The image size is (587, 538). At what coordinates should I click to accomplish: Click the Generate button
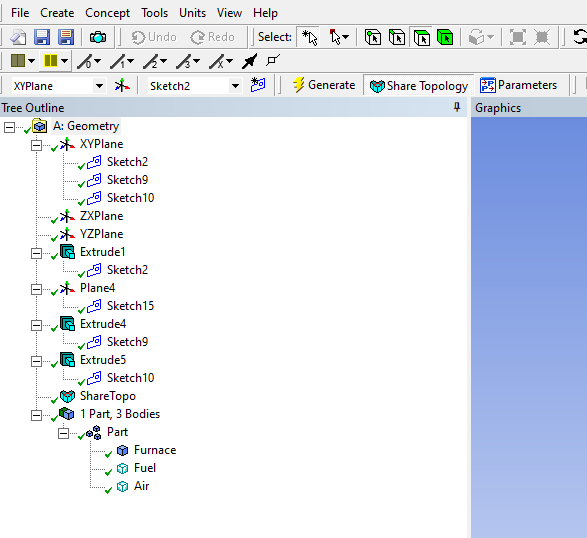tap(324, 85)
